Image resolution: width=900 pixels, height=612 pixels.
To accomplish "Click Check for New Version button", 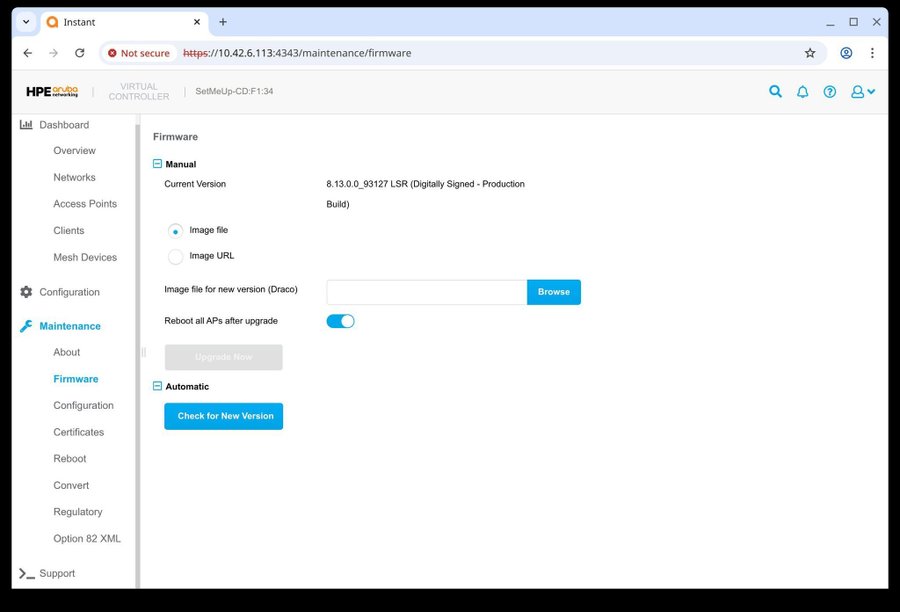I will (224, 416).
